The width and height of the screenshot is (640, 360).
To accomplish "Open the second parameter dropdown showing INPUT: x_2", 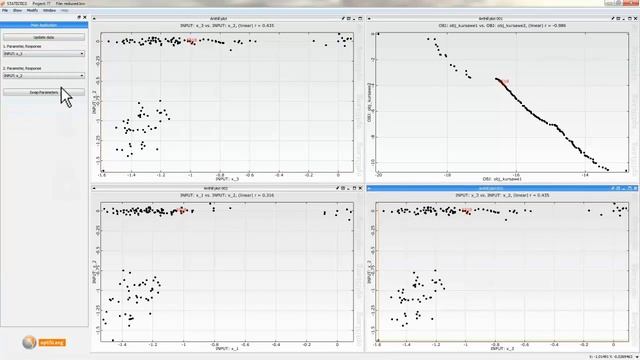I will click(44, 76).
